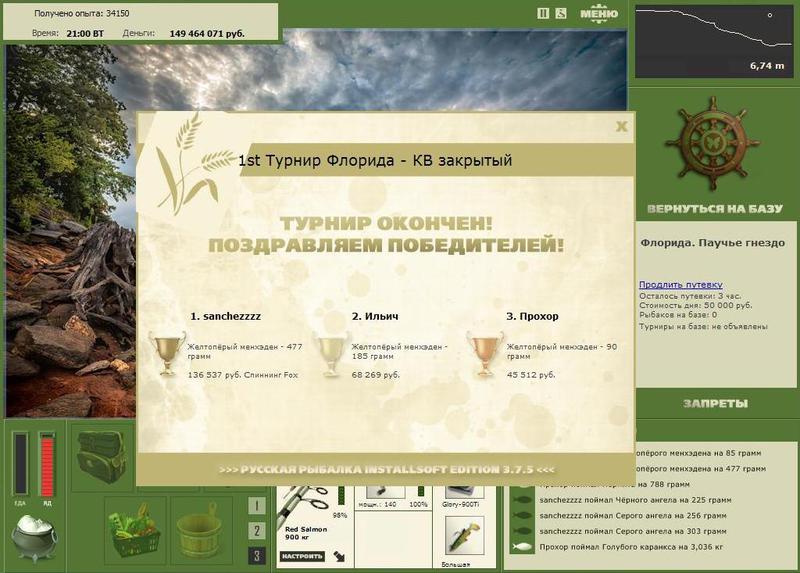Click the log entry ending 'менхэдена на 477 грамм'
Viewport: 800px width, 573px height.
point(700,468)
